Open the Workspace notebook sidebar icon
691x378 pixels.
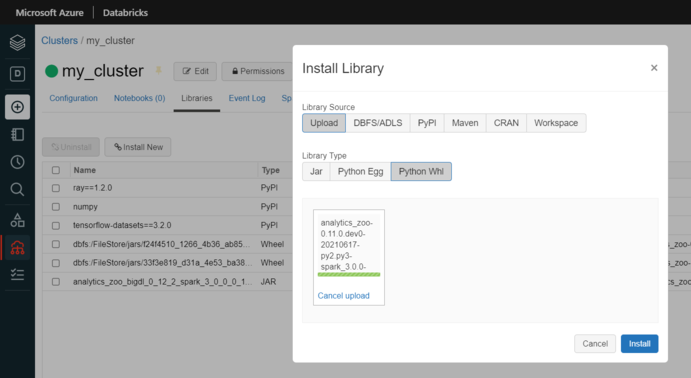[17, 134]
